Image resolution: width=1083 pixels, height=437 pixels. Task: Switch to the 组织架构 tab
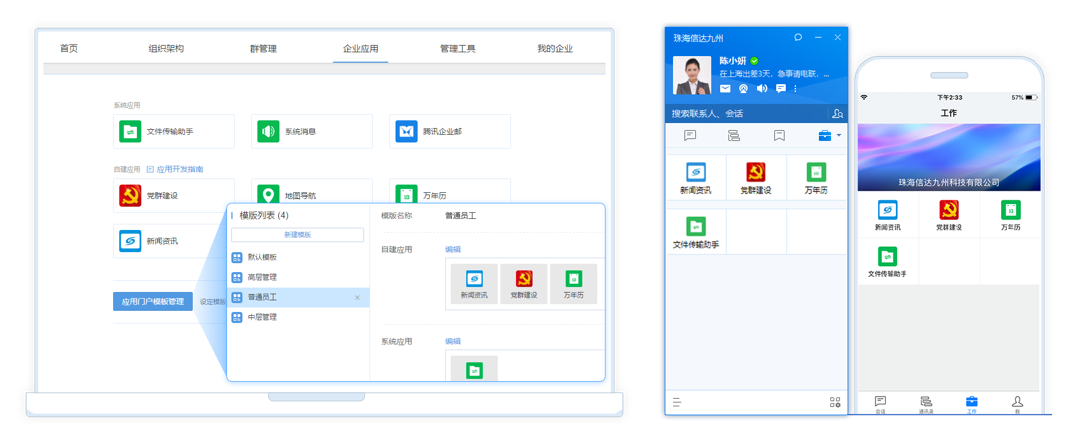tap(166, 48)
